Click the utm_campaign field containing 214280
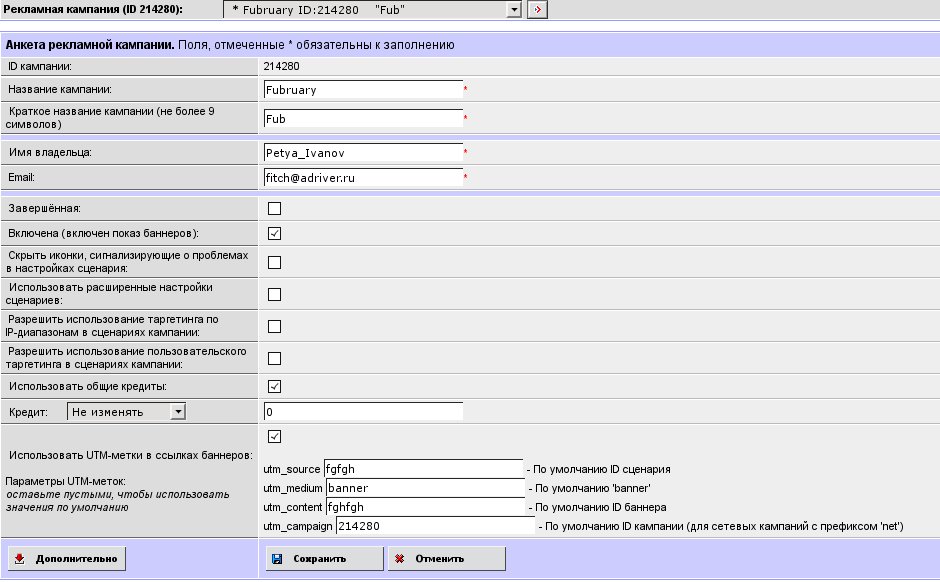940x582 pixels. point(435,526)
